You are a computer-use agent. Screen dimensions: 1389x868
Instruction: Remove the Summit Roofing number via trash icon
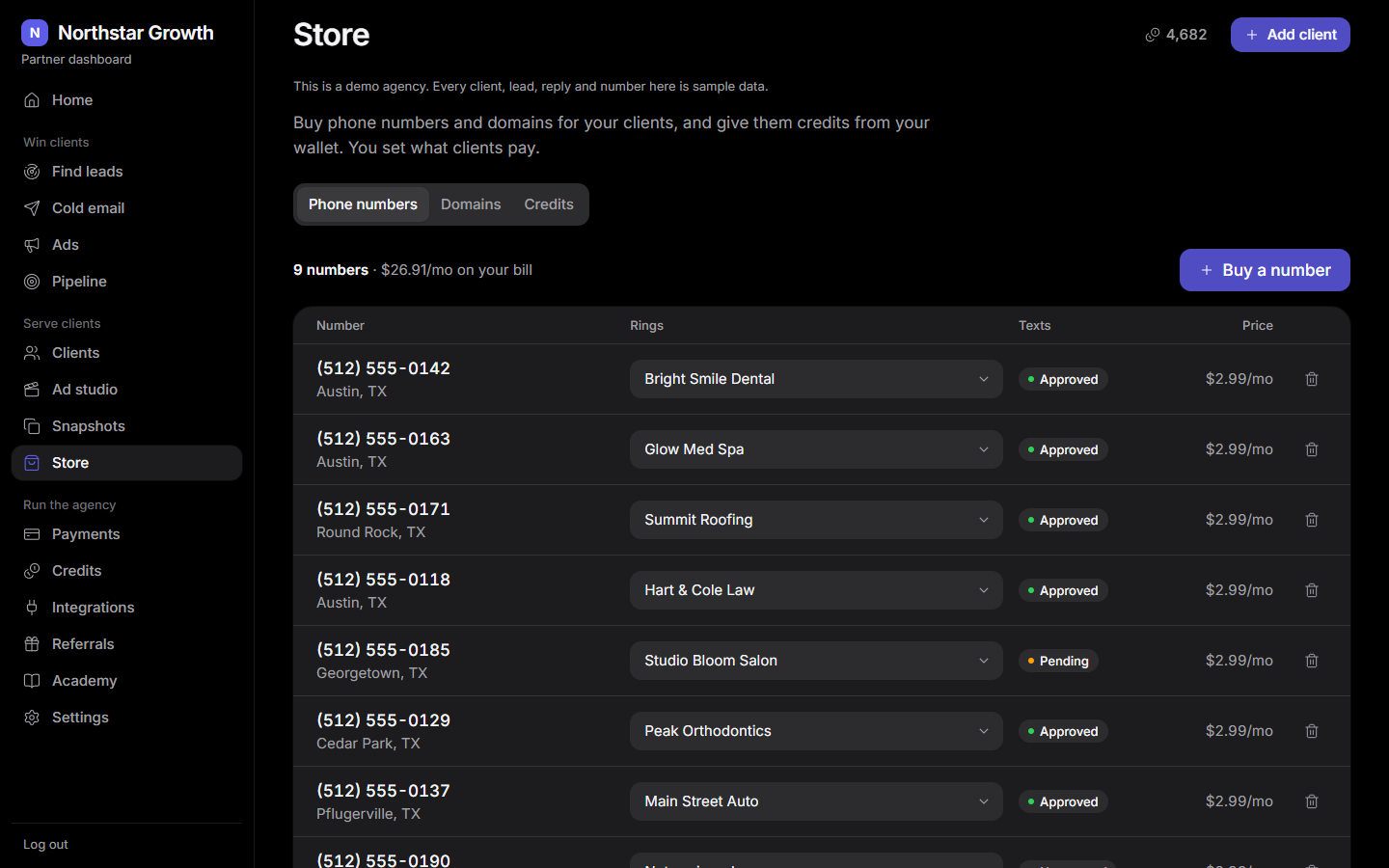(1312, 520)
